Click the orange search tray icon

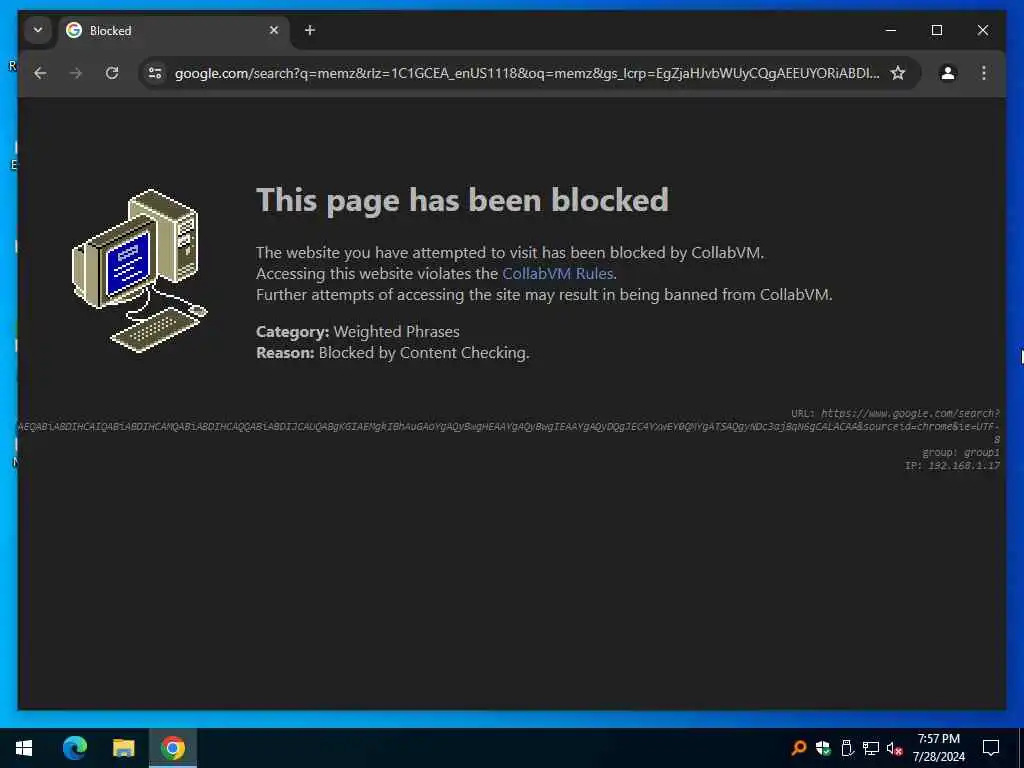798,748
